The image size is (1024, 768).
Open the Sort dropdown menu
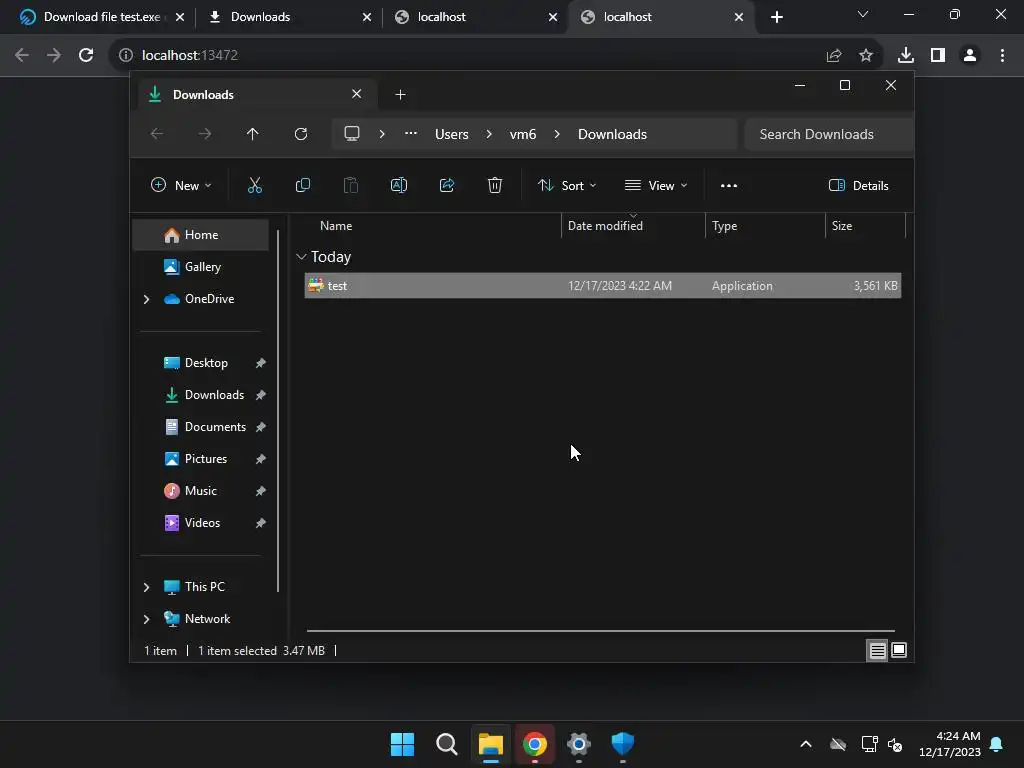[567, 185]
